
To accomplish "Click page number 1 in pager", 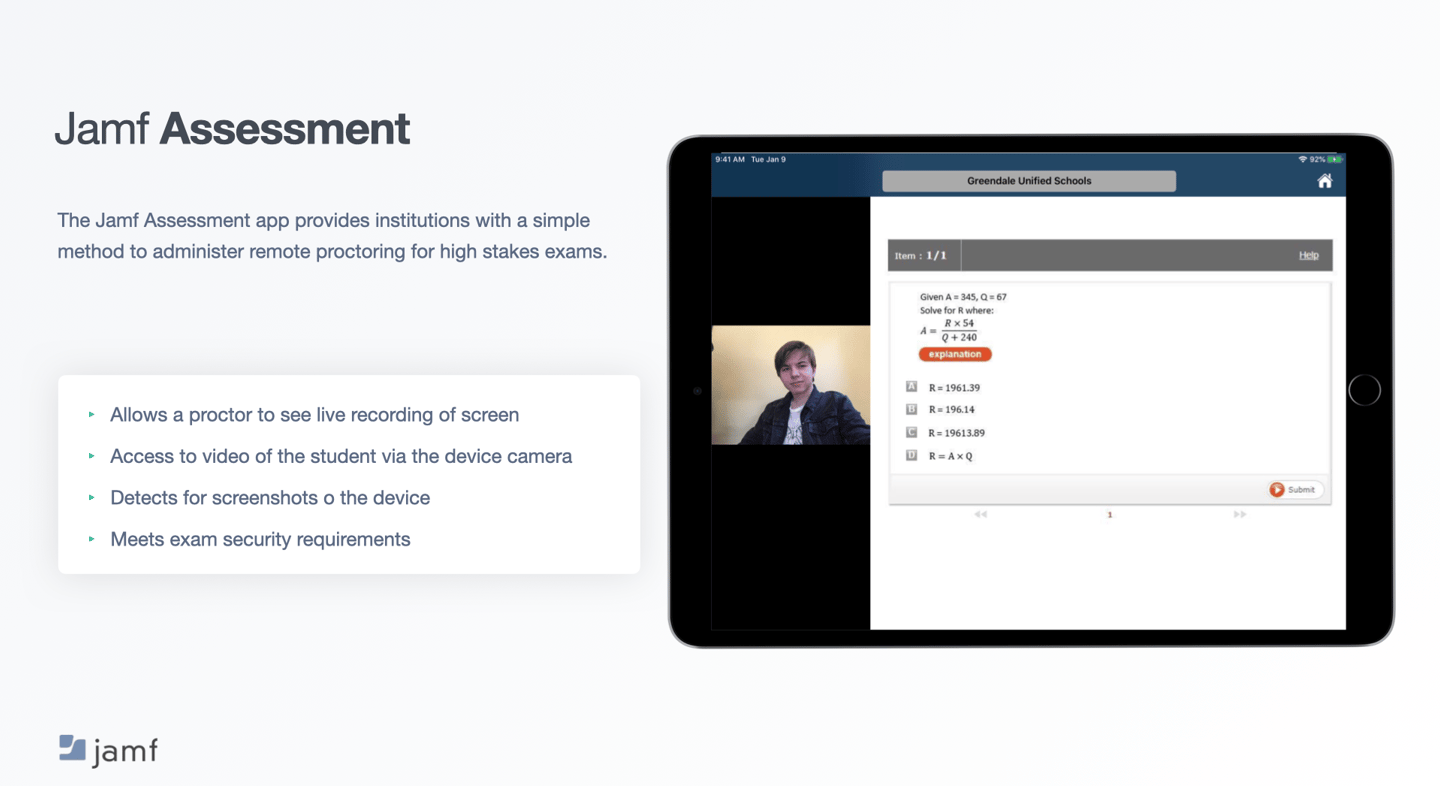I will pyautogui.click(x=1109, y=514).
